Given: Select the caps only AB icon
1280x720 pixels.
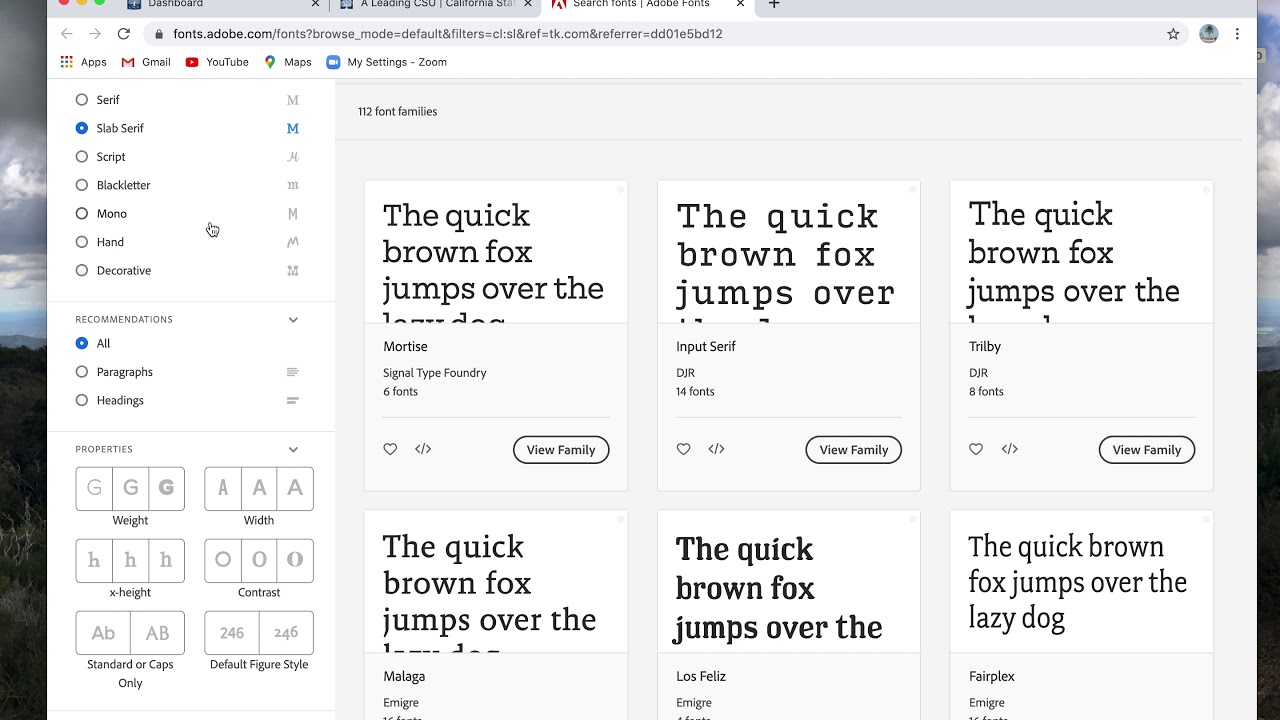Looking at the screenshot, I should pyautogui.click(x=158, y=633).
